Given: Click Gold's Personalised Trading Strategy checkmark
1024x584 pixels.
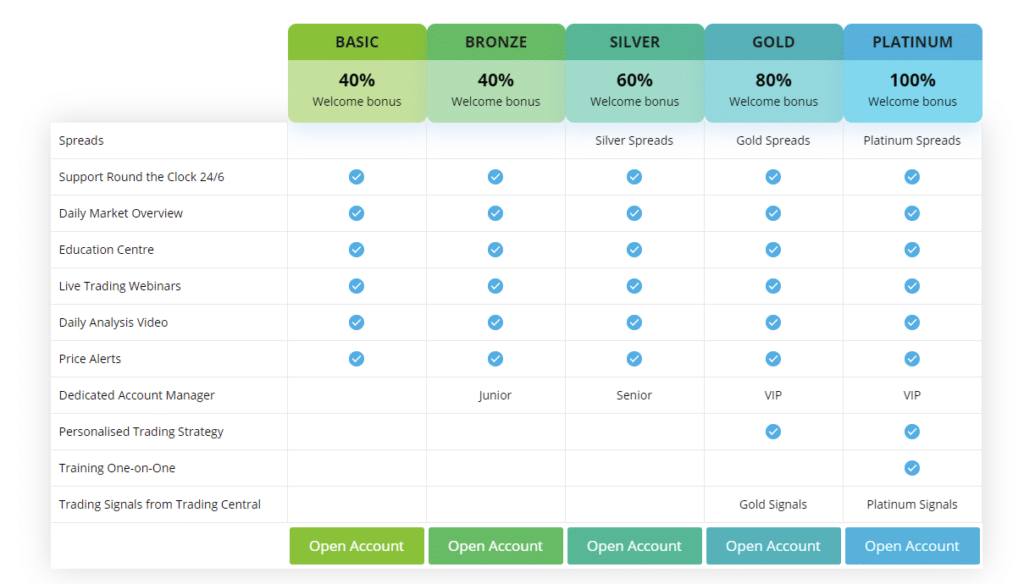Looking at the screenshot, I should (x=773, y=431).
